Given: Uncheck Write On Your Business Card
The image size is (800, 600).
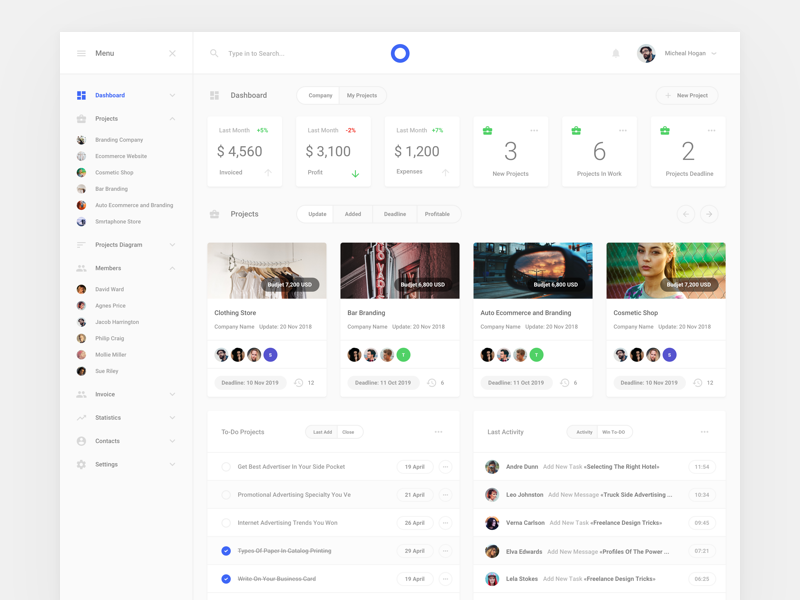Looking at the screenshot, I should (226, 579).
